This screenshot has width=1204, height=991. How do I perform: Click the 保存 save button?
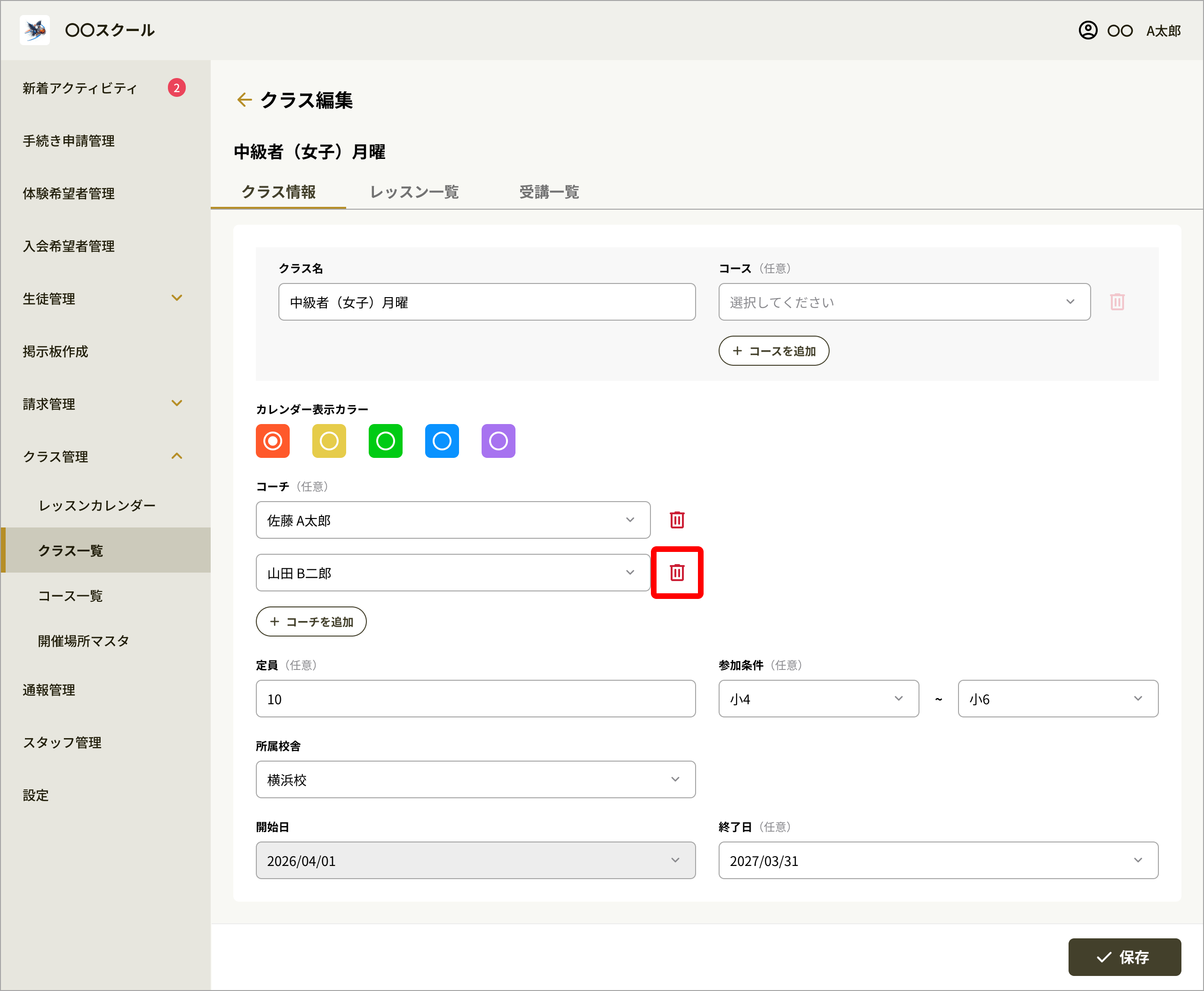(x=1124, y=957)
